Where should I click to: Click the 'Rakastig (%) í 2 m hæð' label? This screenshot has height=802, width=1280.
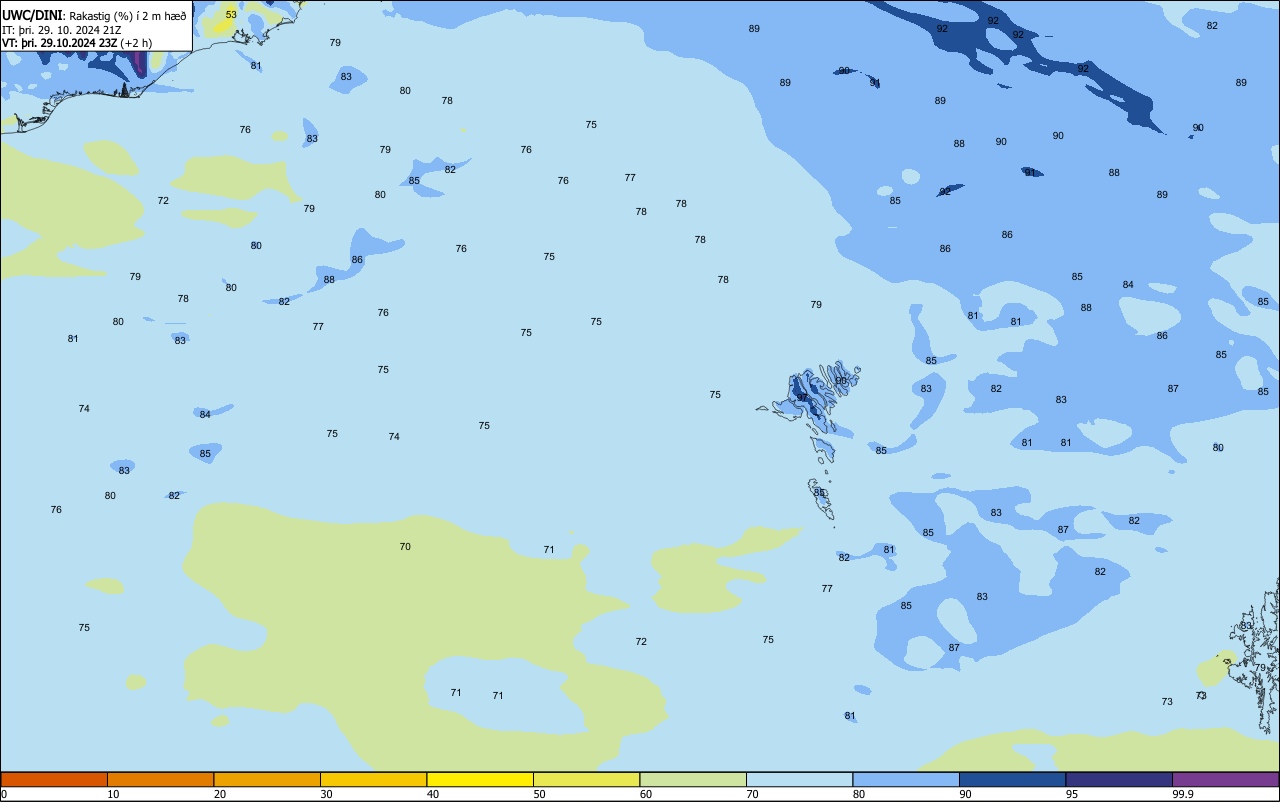(128, 16)
